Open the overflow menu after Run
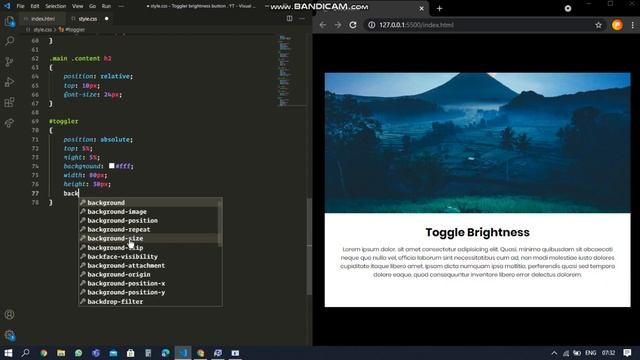 [121, 6]
